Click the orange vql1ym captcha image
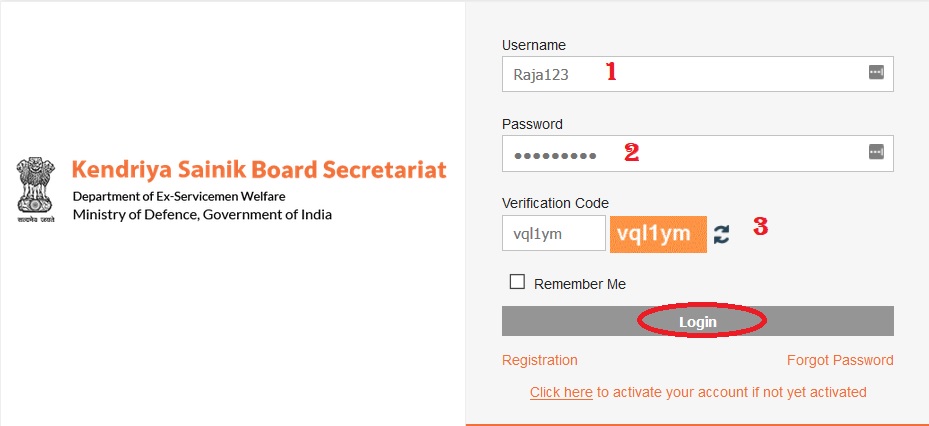The image size is (929, 426). click(658, 234)
